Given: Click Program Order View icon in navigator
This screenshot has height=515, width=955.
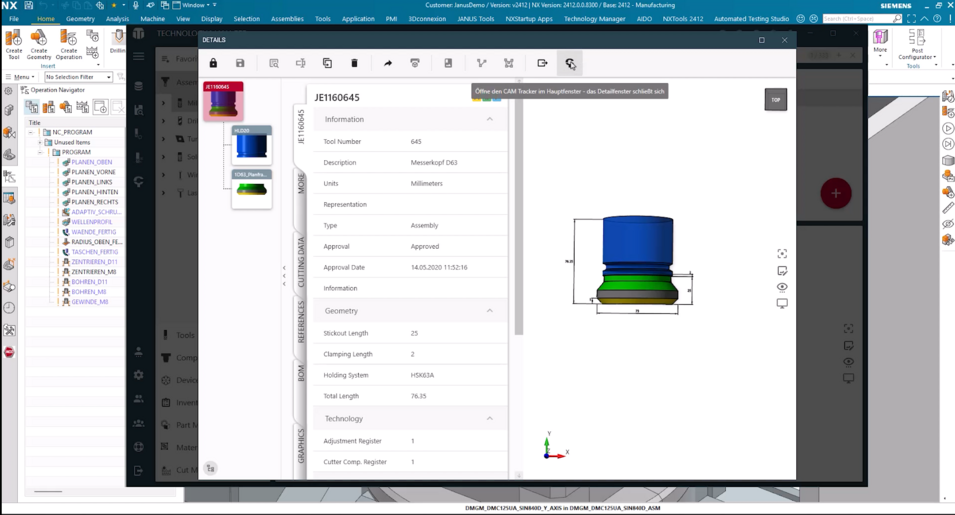Looking at the screenshot, I should 32,108.
